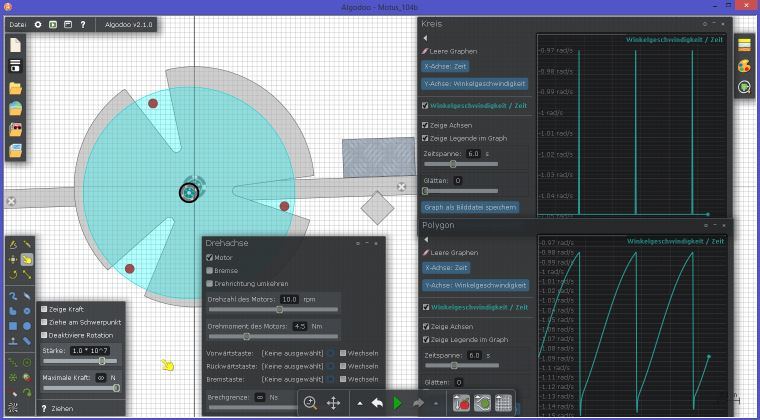760x420 pixels.
Task: Select the blue Circle tool
Action: coord(27,326)
